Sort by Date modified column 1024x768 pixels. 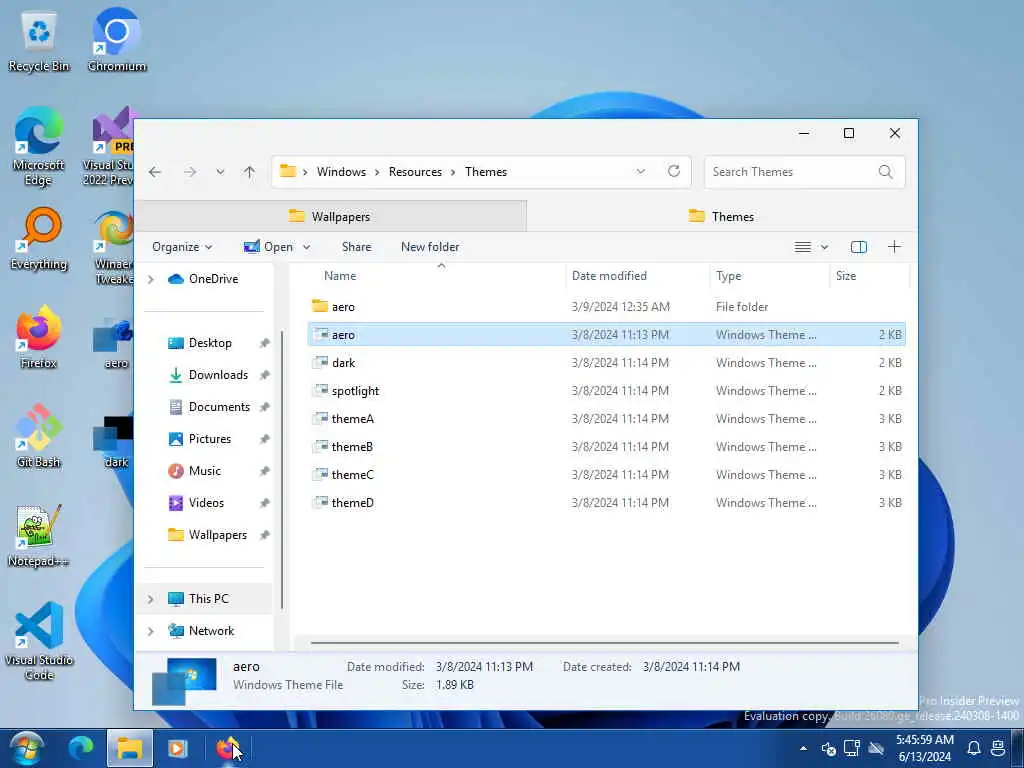(x=609, y=276)
